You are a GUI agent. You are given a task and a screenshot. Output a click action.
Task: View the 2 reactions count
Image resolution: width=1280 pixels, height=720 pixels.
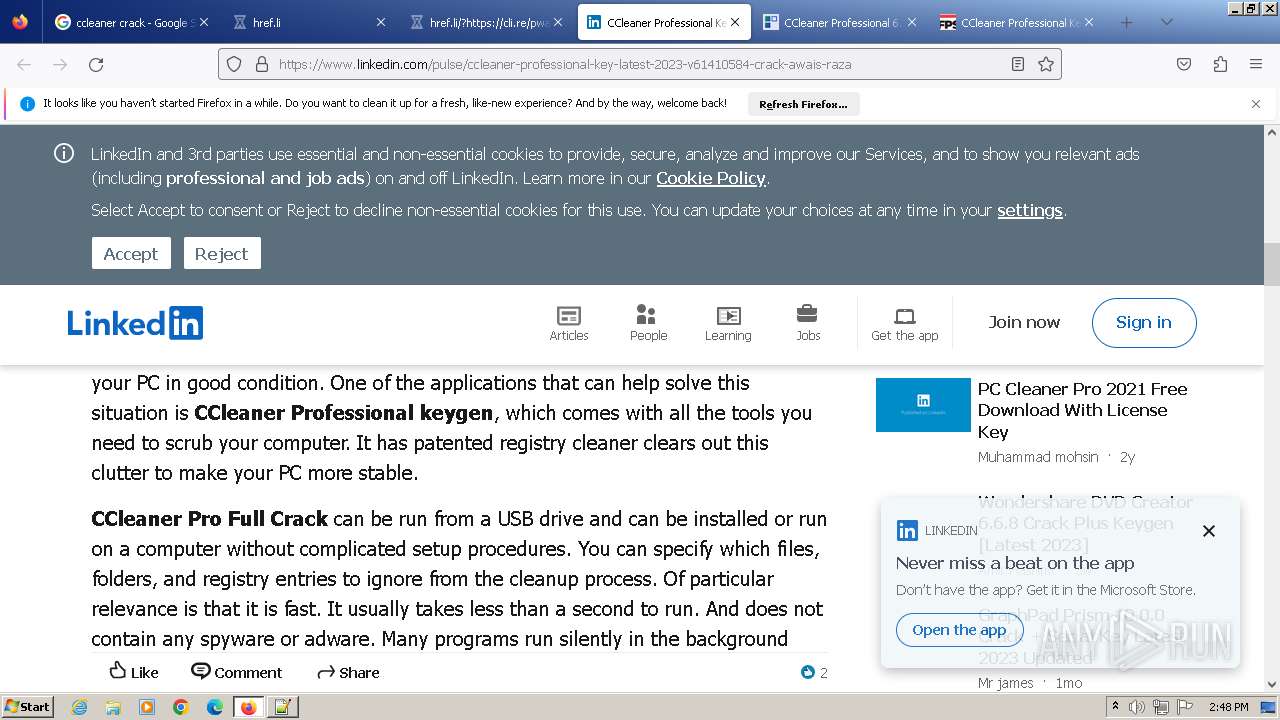click(814, 672)
